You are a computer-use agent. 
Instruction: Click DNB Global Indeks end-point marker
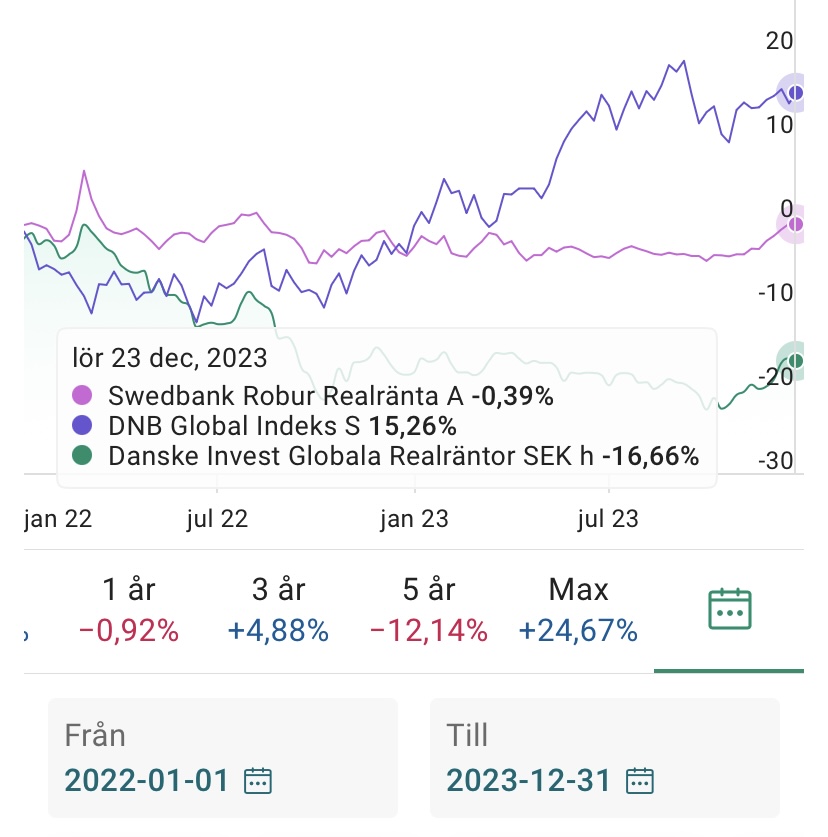pyautogui.click(x=796, y=94)
